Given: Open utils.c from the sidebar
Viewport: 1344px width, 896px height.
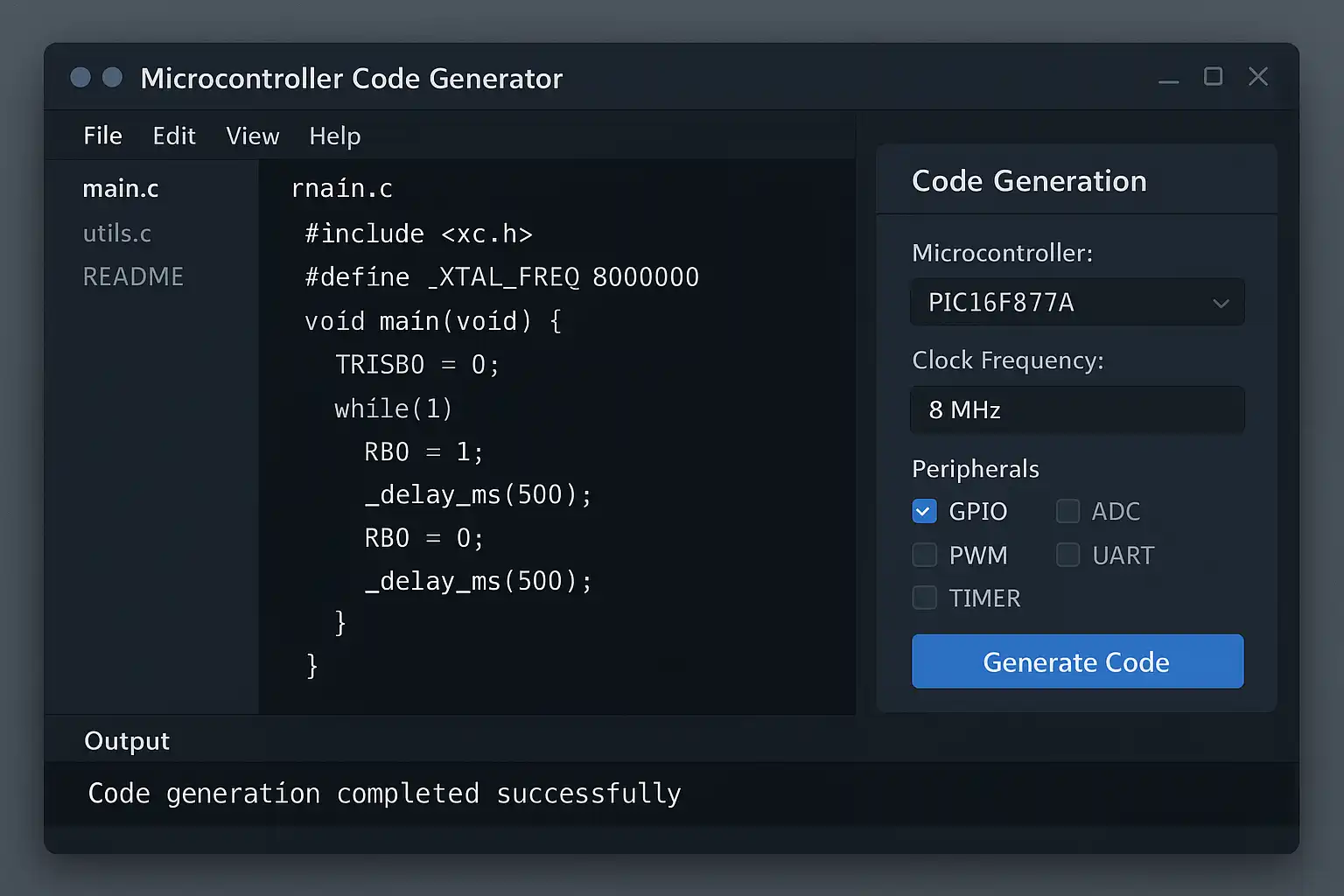Looking at the screenshot, I should tap(116, 233).
